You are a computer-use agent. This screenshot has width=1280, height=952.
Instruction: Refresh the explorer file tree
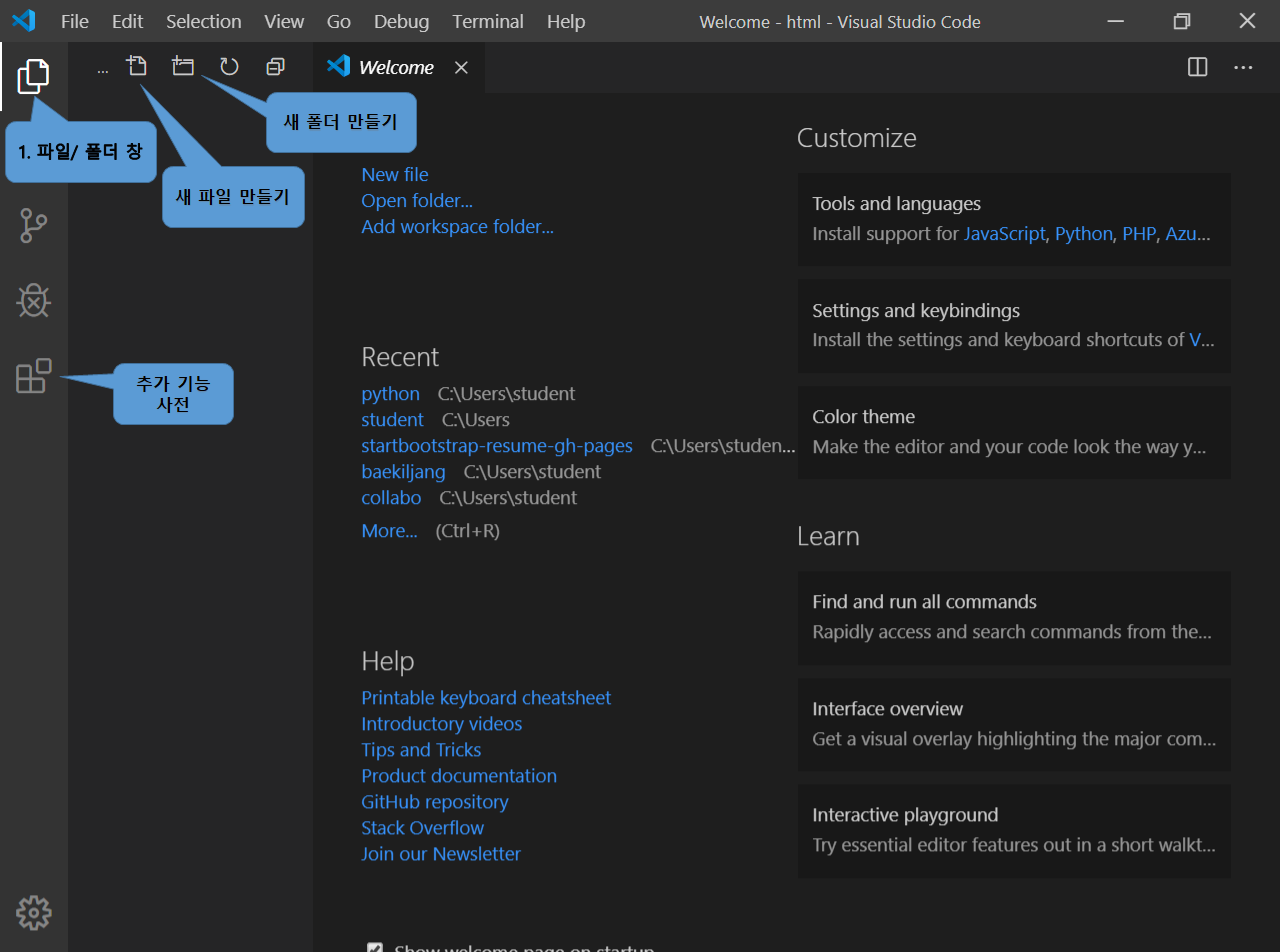pos(229,67)
